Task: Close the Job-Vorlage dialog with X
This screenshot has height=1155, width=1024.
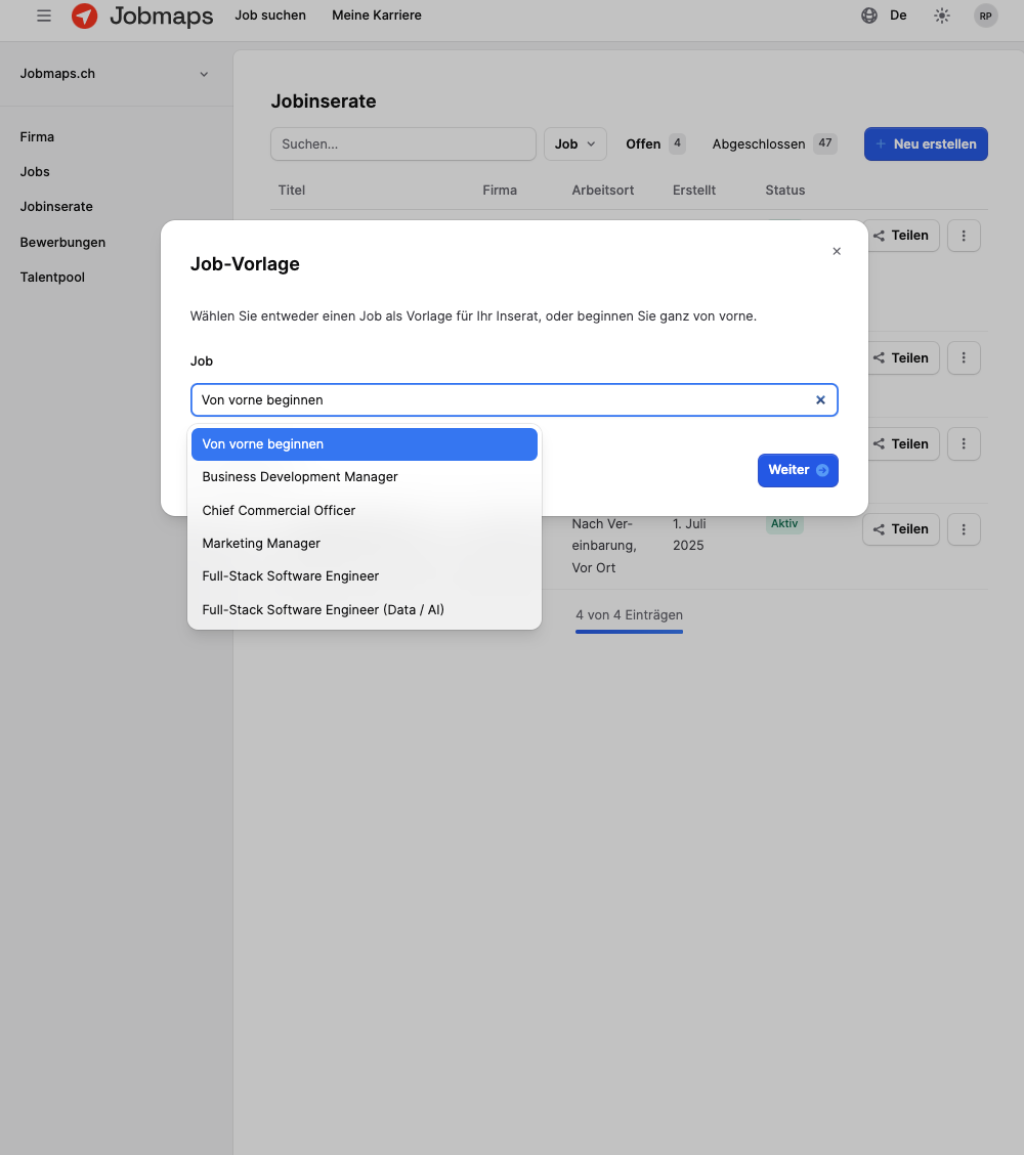Action: click(x=836, y=252)
